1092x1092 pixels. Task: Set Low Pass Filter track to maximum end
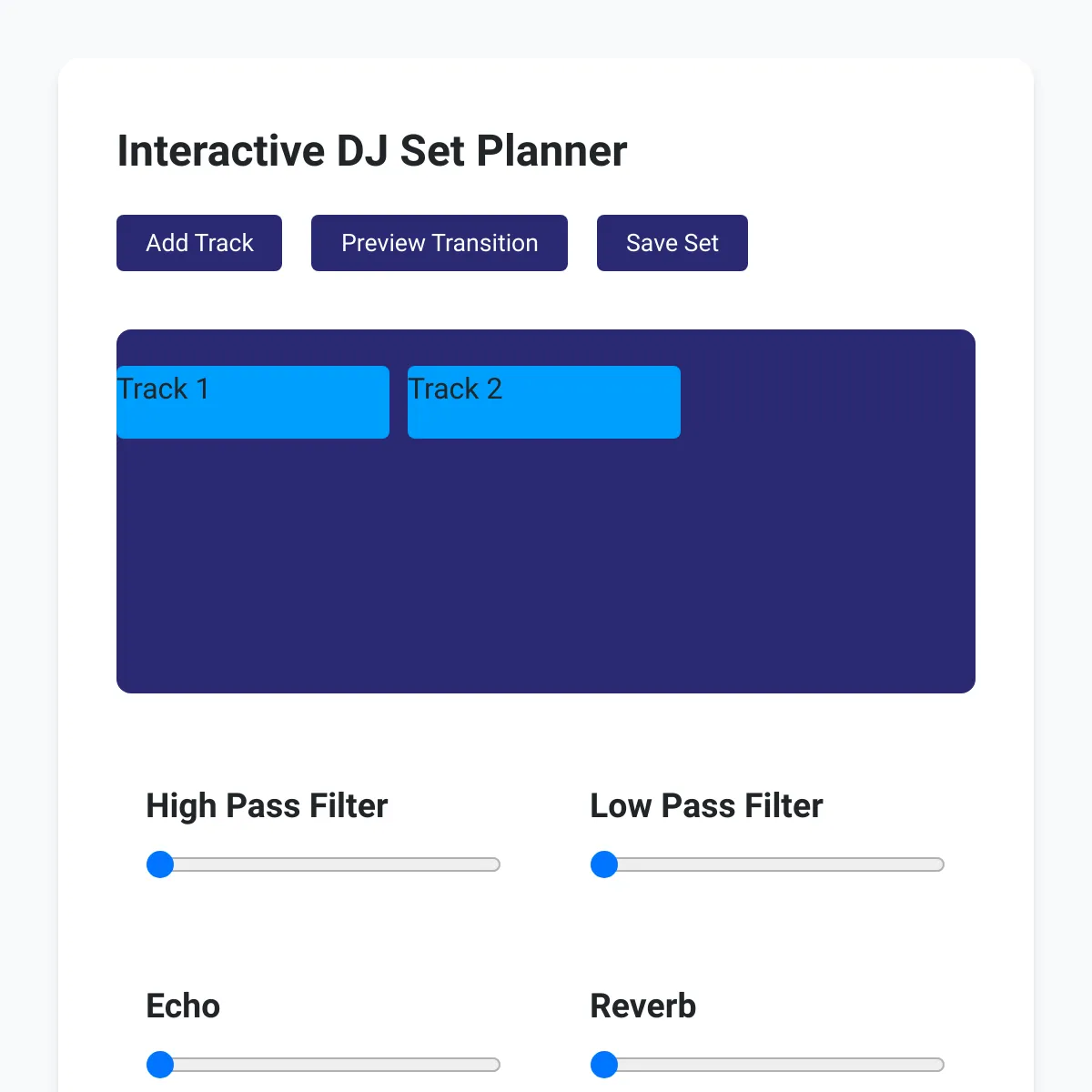click(x=937, y=864)
